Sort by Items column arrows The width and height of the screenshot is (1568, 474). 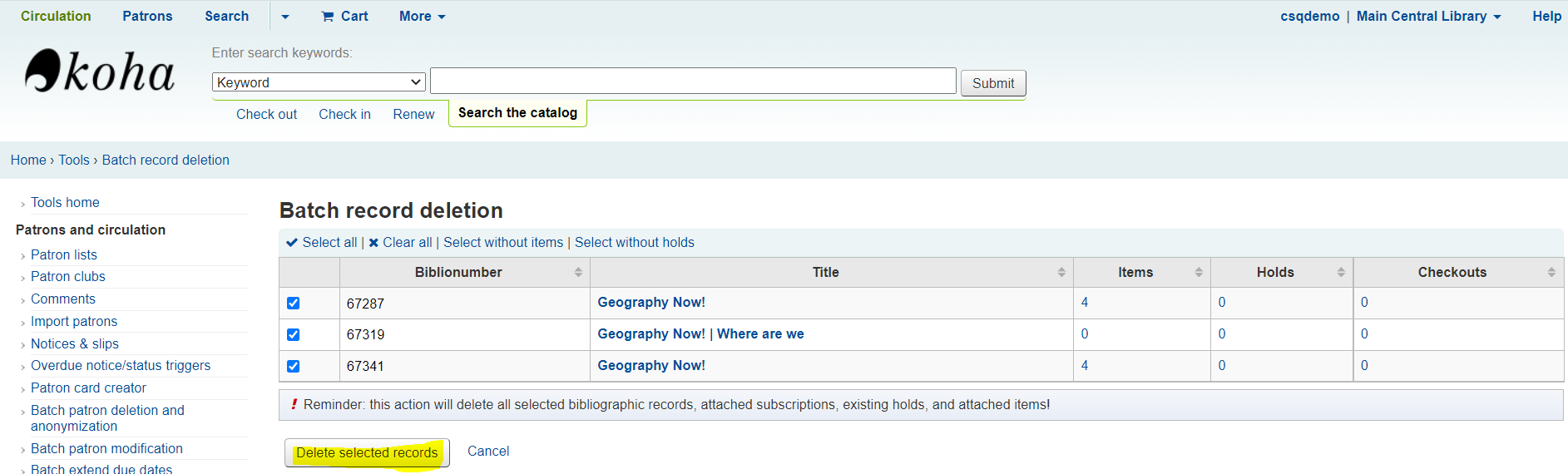click(x=1199, y=273)
